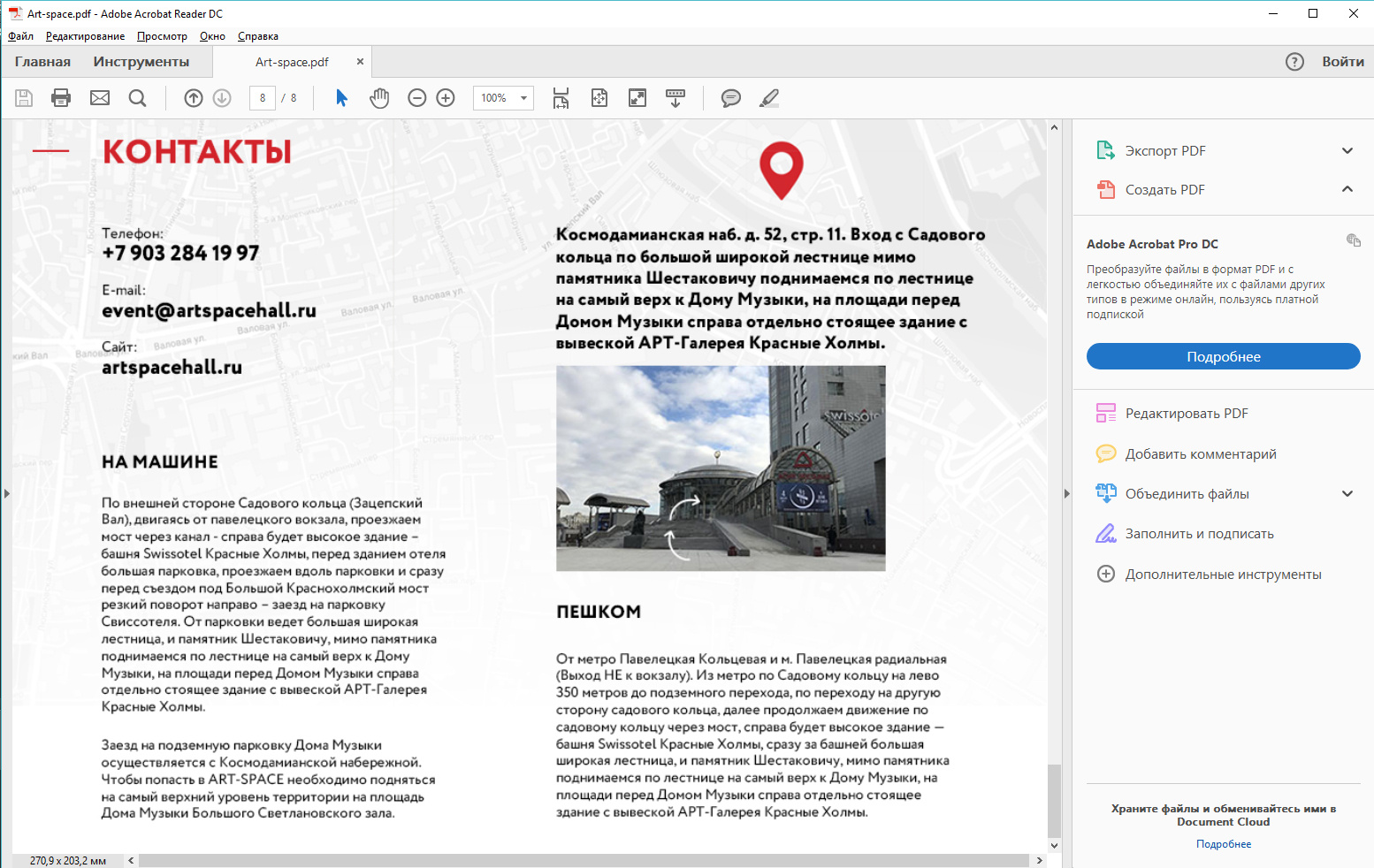
Task: Click the vertical scrollbar thumb
Action: [1054, 801]
